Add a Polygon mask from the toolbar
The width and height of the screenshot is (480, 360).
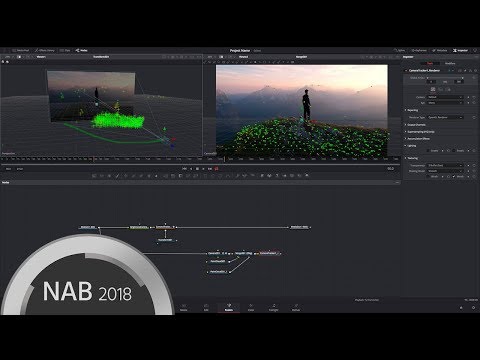(221, 176)
